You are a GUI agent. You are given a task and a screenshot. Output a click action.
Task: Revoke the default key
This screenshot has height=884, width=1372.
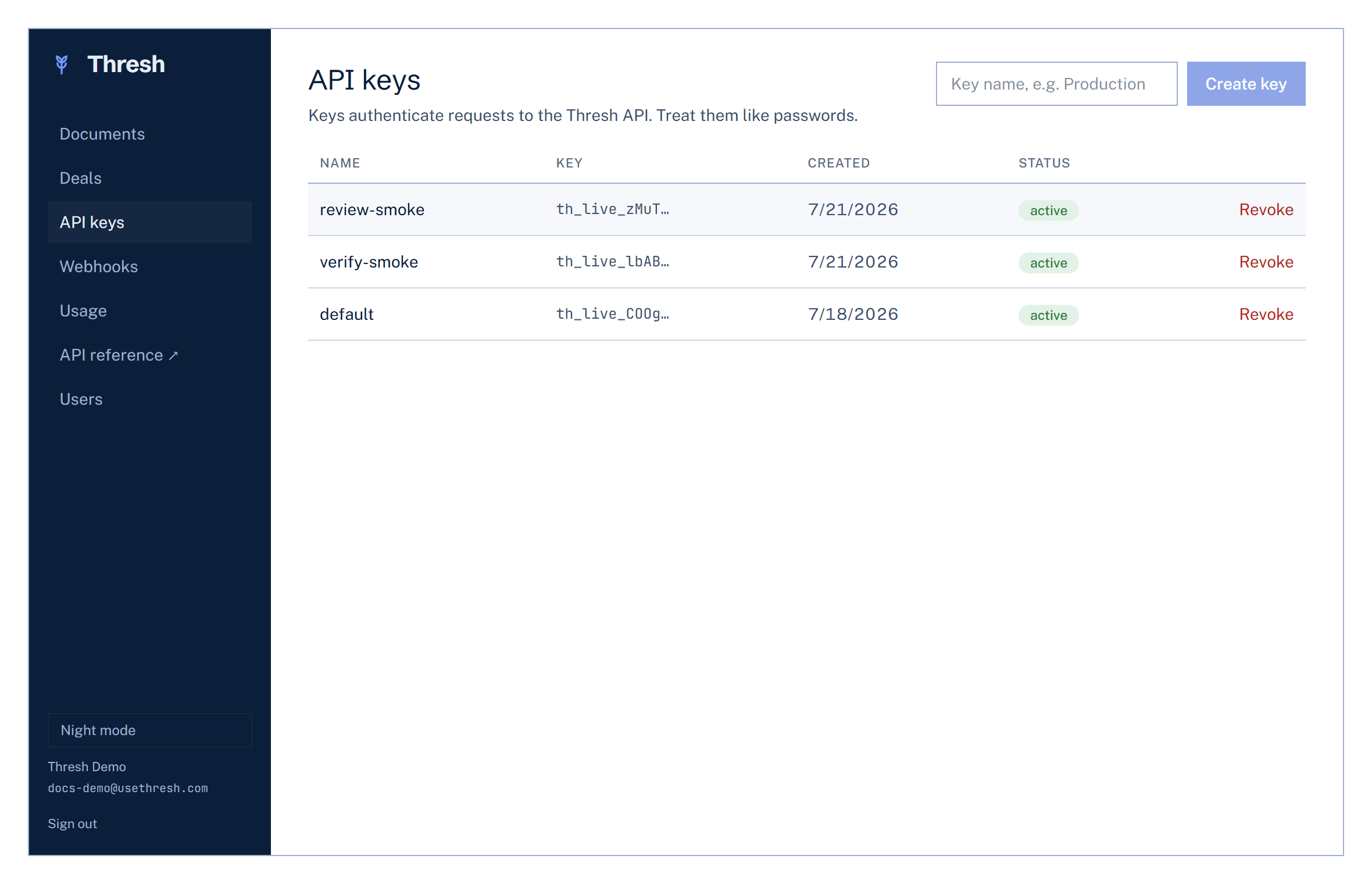coord(1266,314)
